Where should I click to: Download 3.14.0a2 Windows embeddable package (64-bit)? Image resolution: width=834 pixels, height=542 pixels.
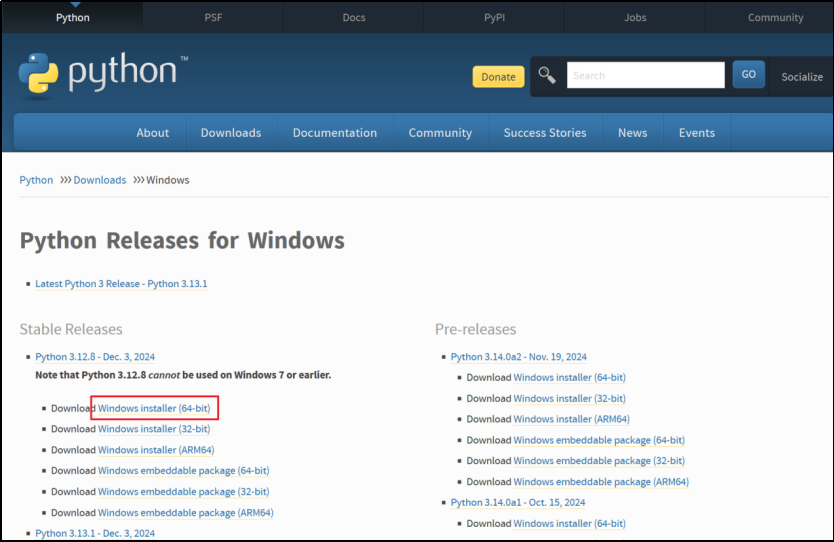(x=599, y=440)
